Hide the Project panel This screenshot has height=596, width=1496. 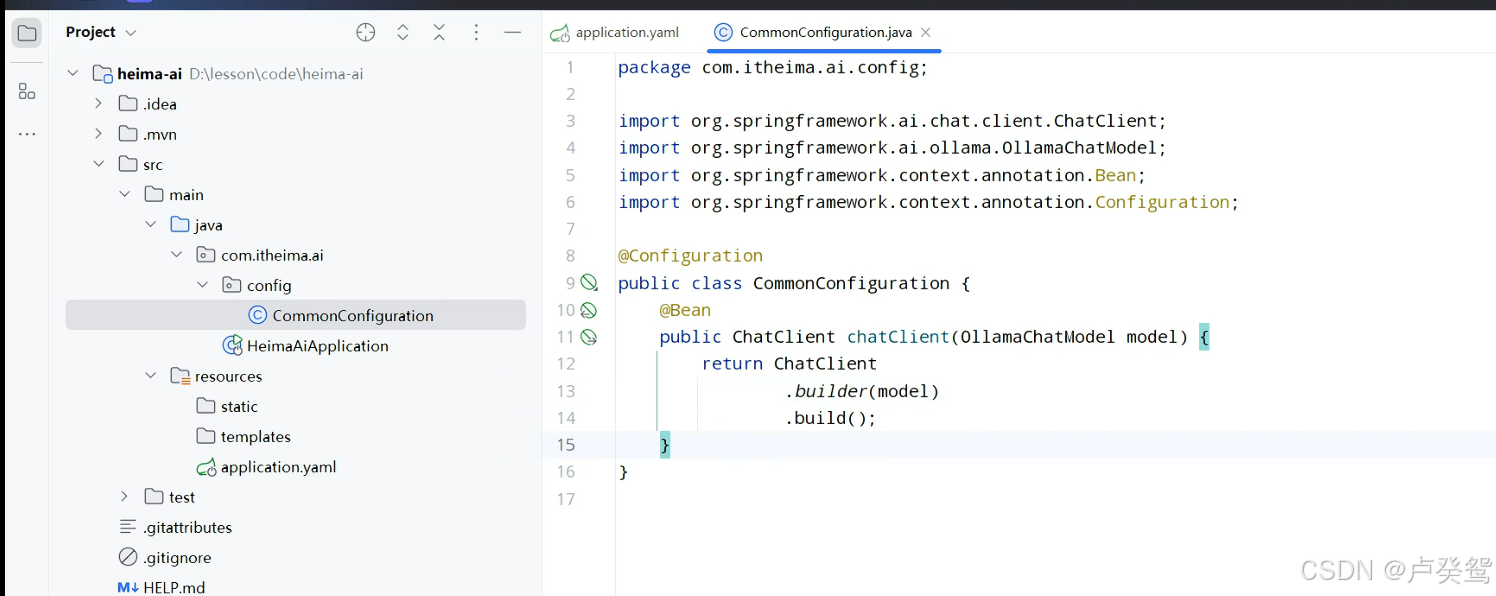513,33
